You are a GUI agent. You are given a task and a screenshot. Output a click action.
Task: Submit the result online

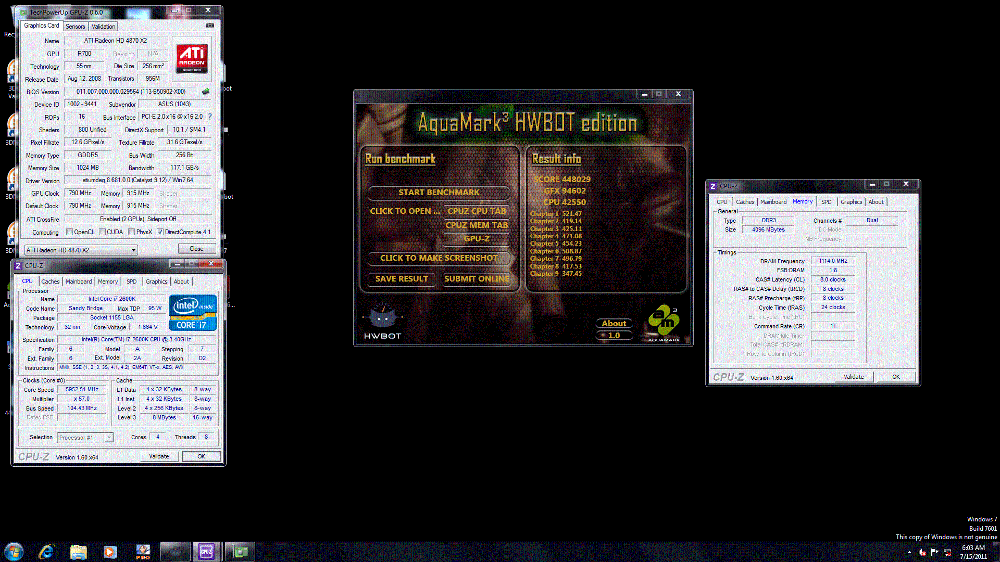[476, 279]
